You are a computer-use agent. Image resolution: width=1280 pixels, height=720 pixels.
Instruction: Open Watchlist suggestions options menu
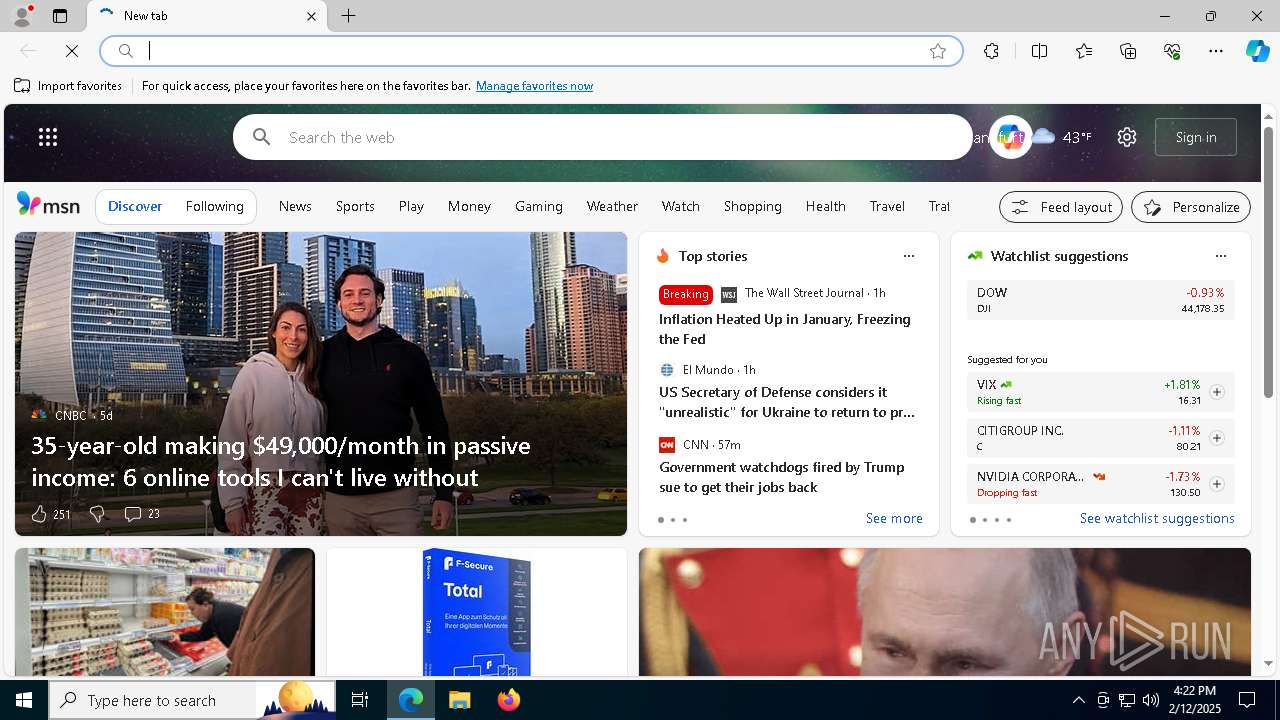coord(1221,256)
